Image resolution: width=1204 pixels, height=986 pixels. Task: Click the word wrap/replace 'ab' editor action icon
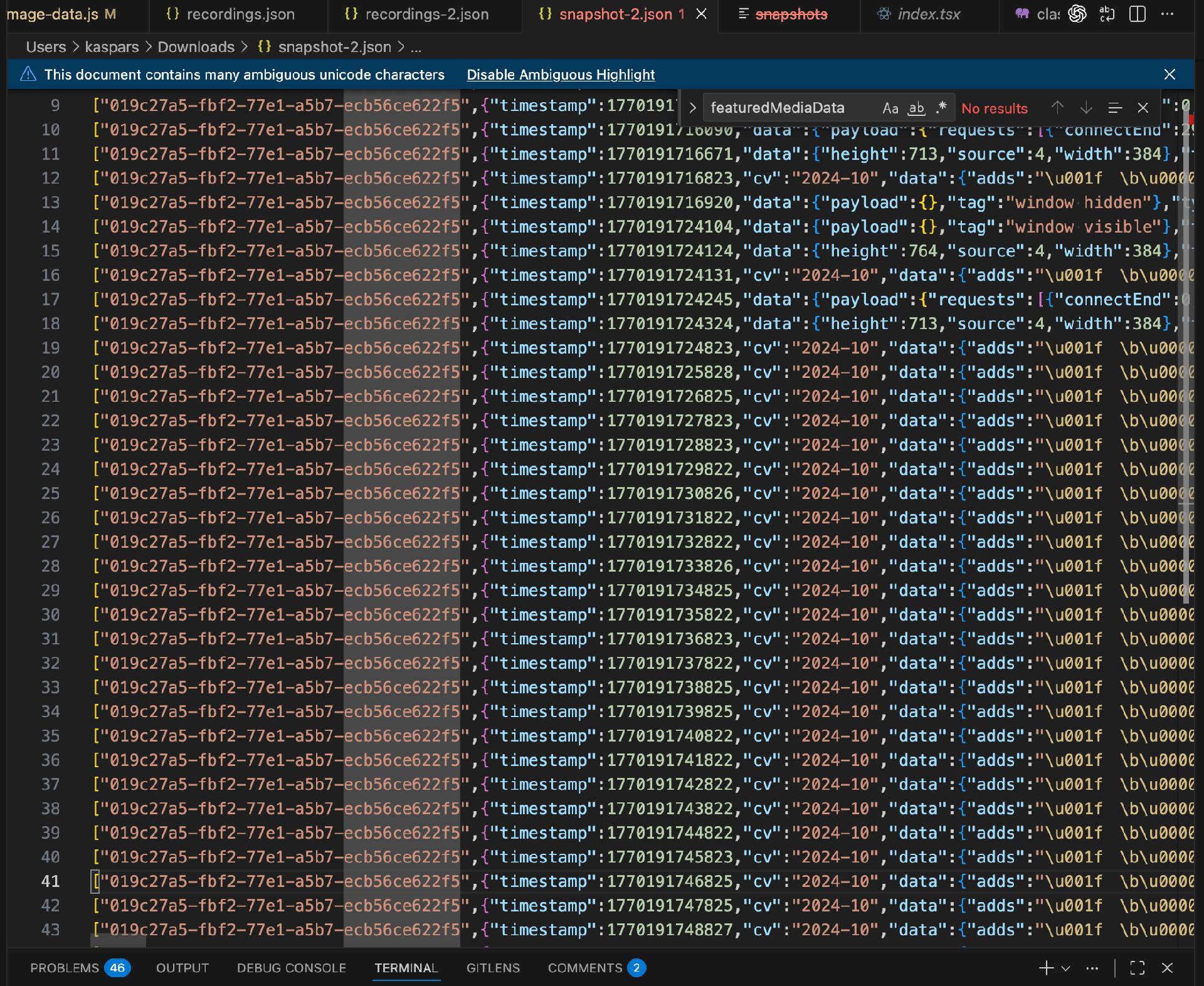tap(1107, 14)
